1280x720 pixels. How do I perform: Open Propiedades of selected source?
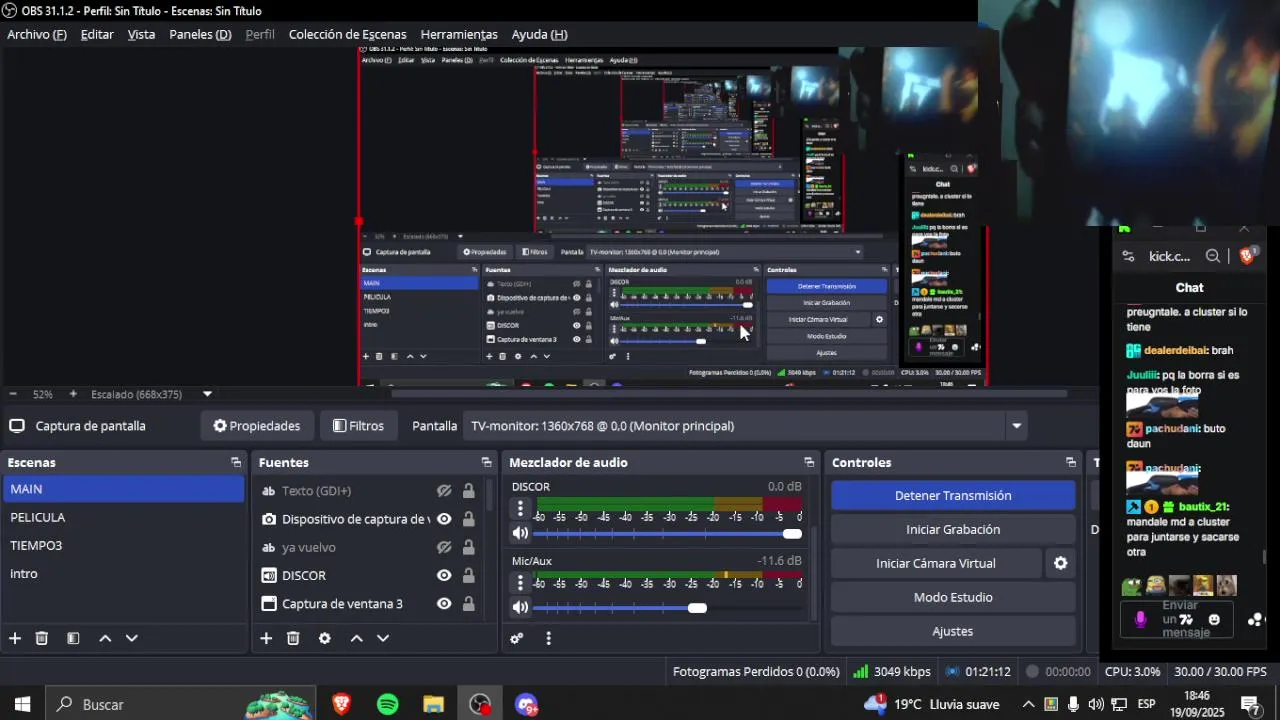click(x=257, y=426)
